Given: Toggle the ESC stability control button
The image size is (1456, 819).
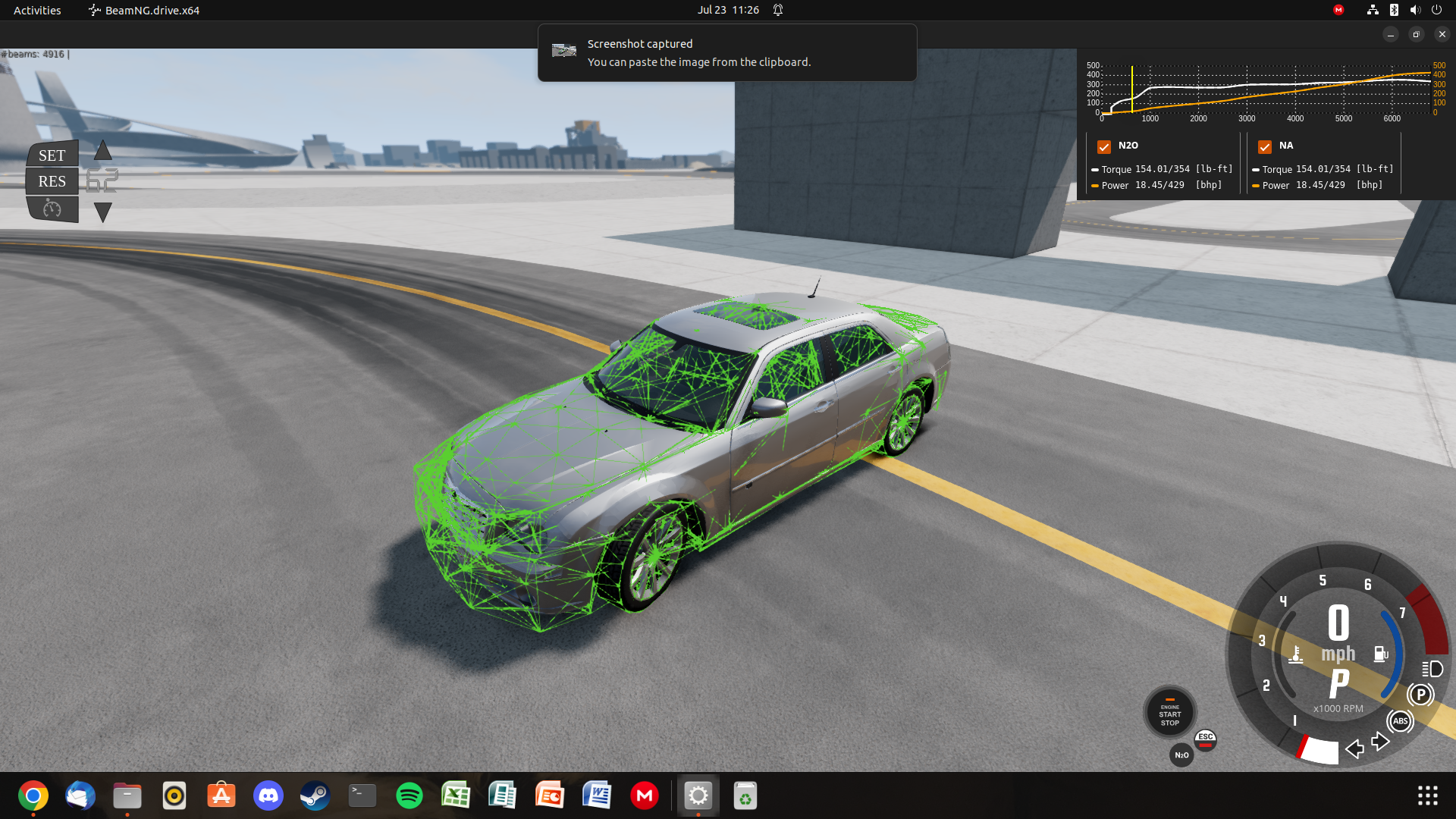Looking at the screenshot, I should [x=1205, y=739].
